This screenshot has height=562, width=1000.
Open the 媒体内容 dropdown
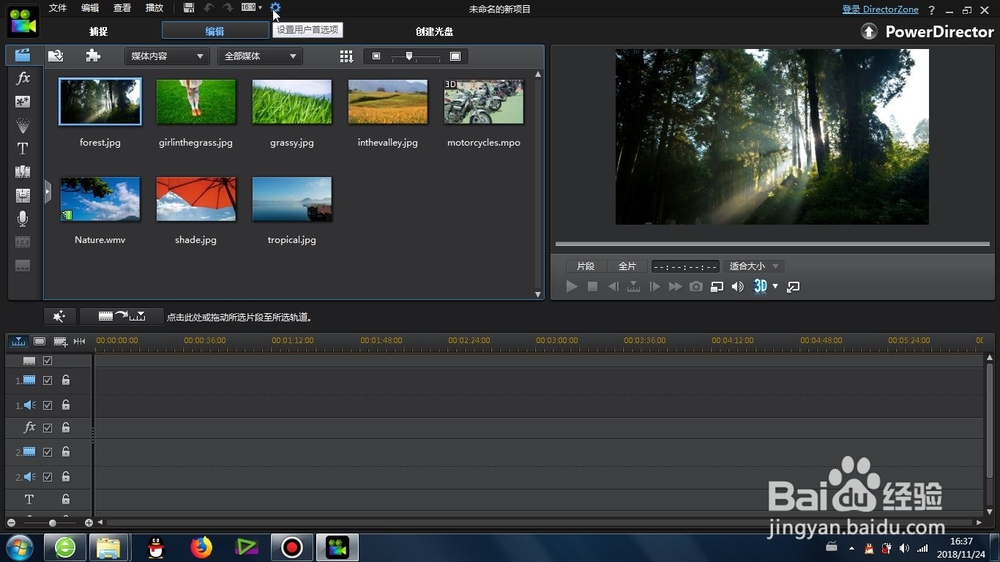pos(166,56)
